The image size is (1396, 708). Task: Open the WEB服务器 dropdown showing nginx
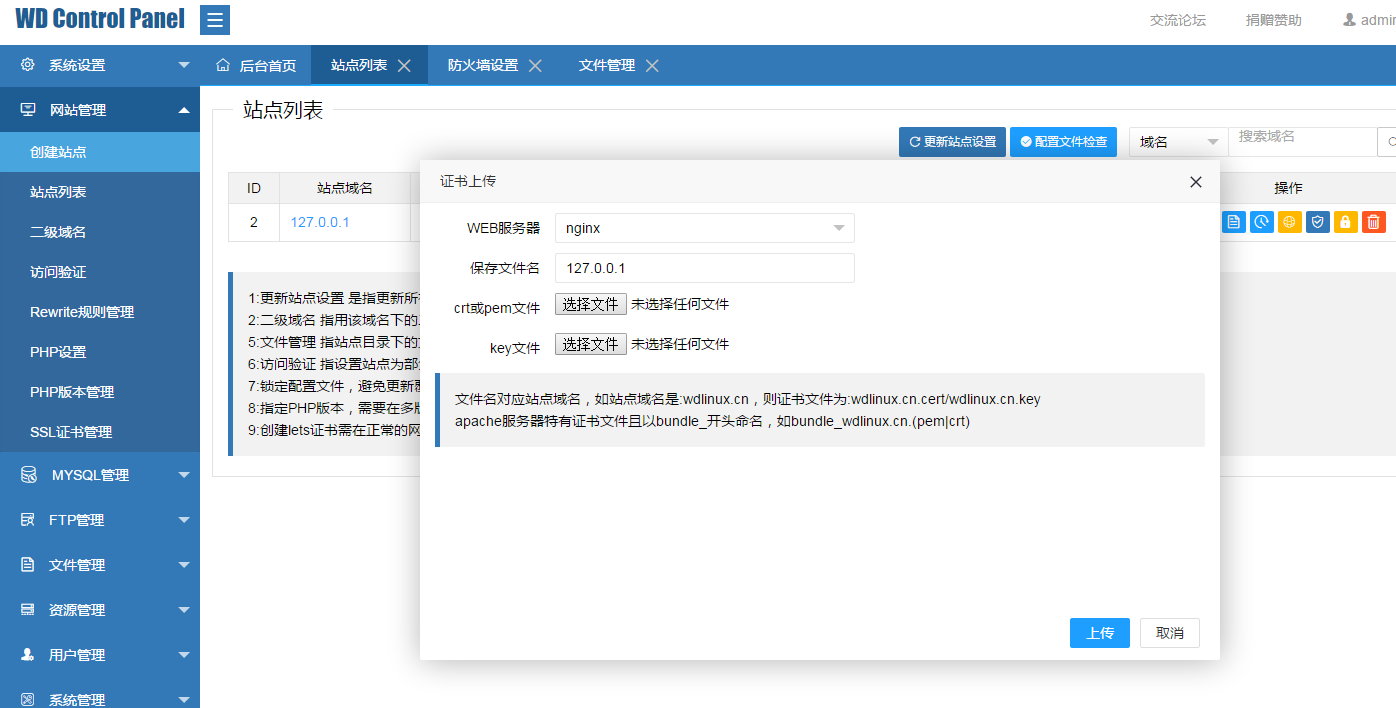[x=705, y=228]
